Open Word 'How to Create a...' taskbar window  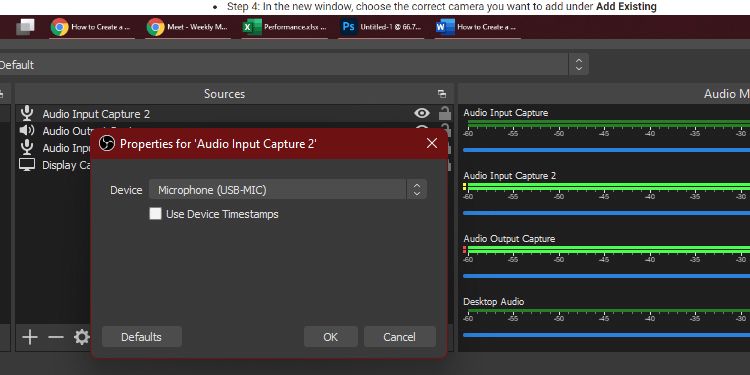[x=477, y=27]
